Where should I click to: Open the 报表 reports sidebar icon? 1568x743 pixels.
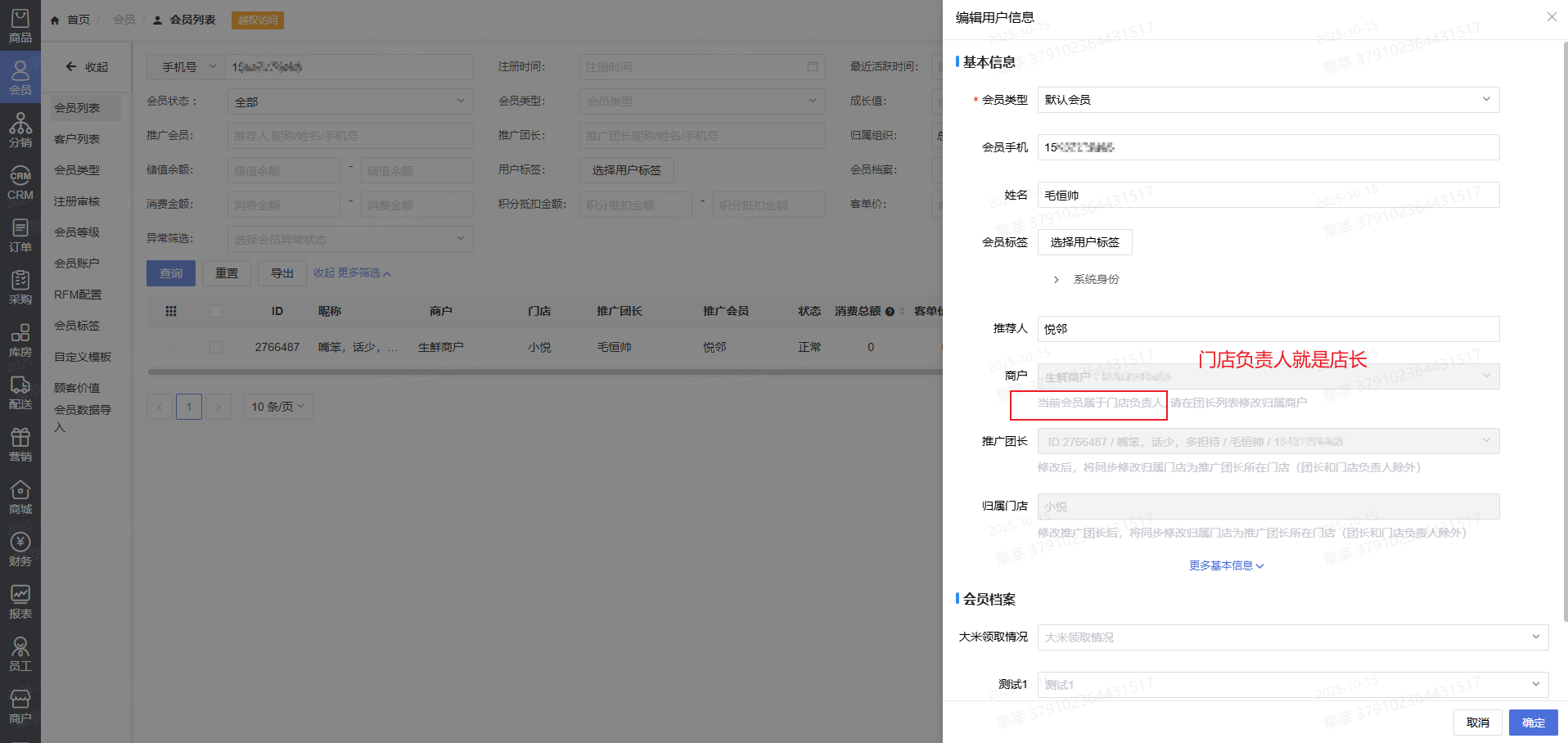(20, 602)
